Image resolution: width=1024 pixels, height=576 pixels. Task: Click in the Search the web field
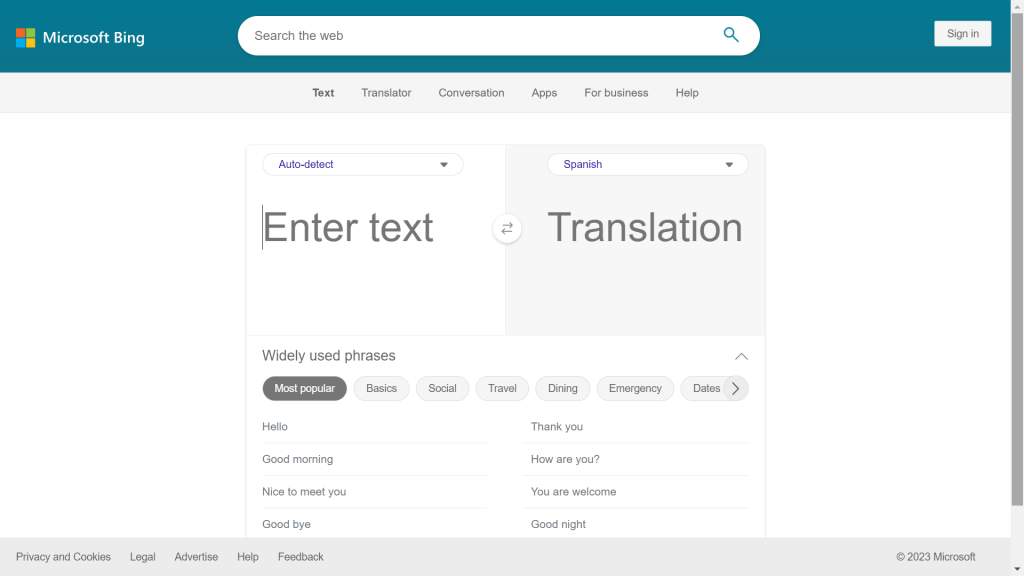[480, 36]
